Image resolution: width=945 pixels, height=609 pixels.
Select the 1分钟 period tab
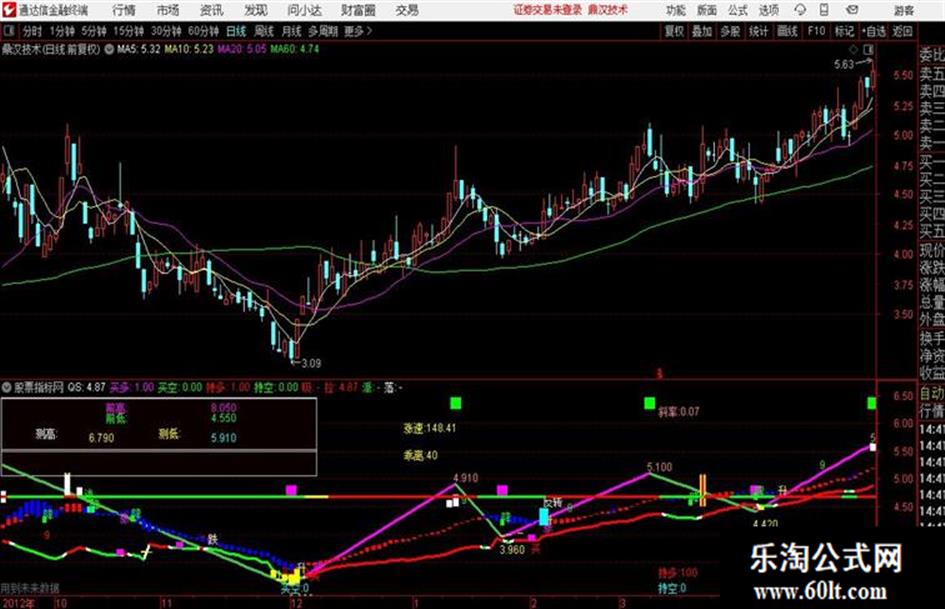62,31
